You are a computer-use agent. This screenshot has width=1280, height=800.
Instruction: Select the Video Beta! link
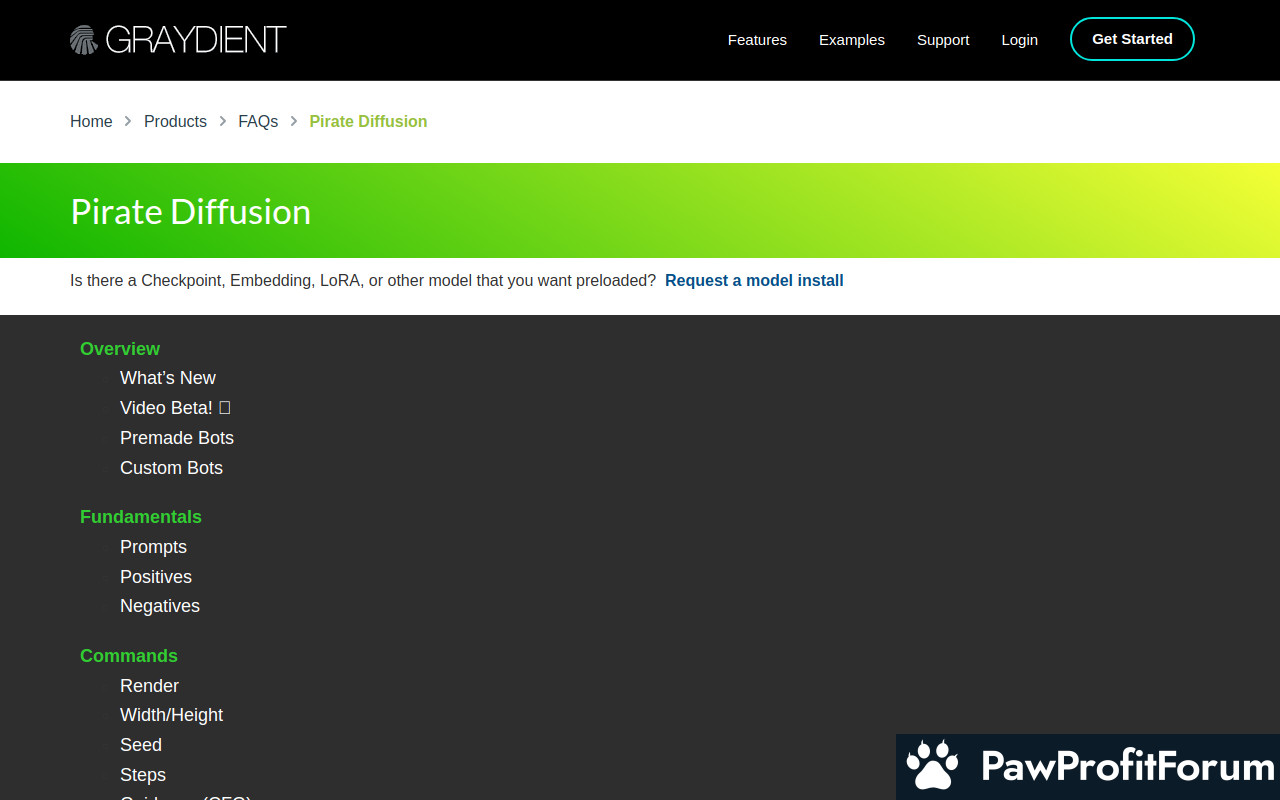pos(166,408)
